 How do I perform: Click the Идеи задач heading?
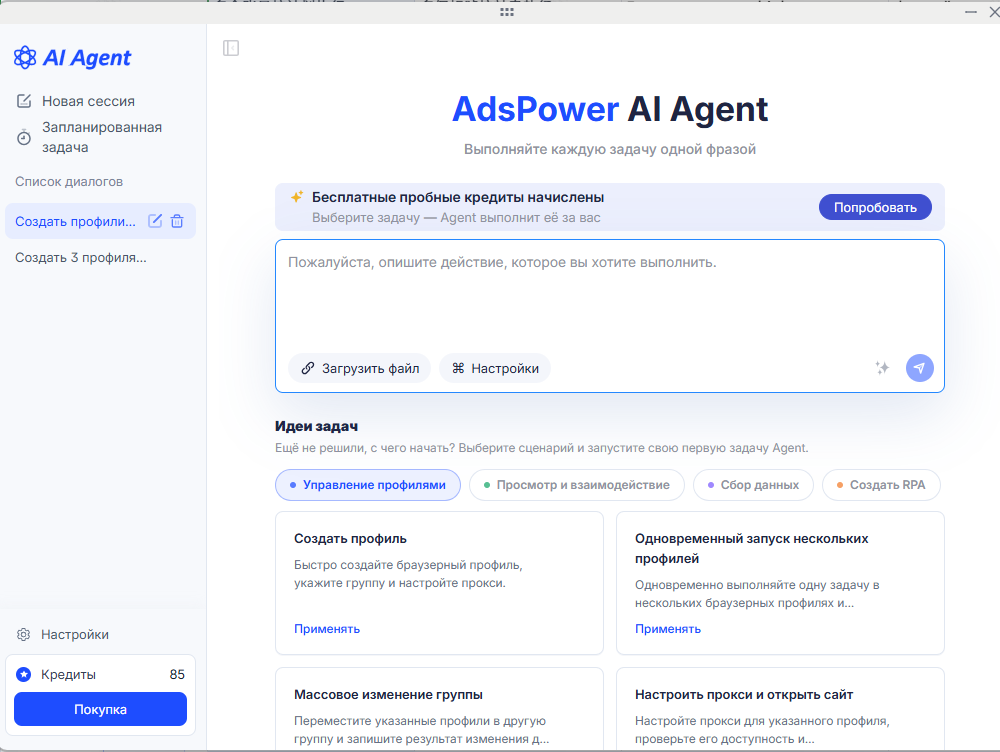pyautogui.click(x=316, y=426)
